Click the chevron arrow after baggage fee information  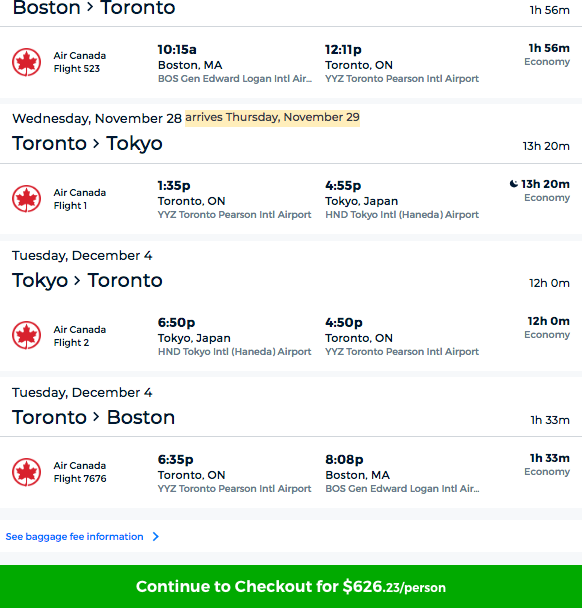(x=155, y=537)
